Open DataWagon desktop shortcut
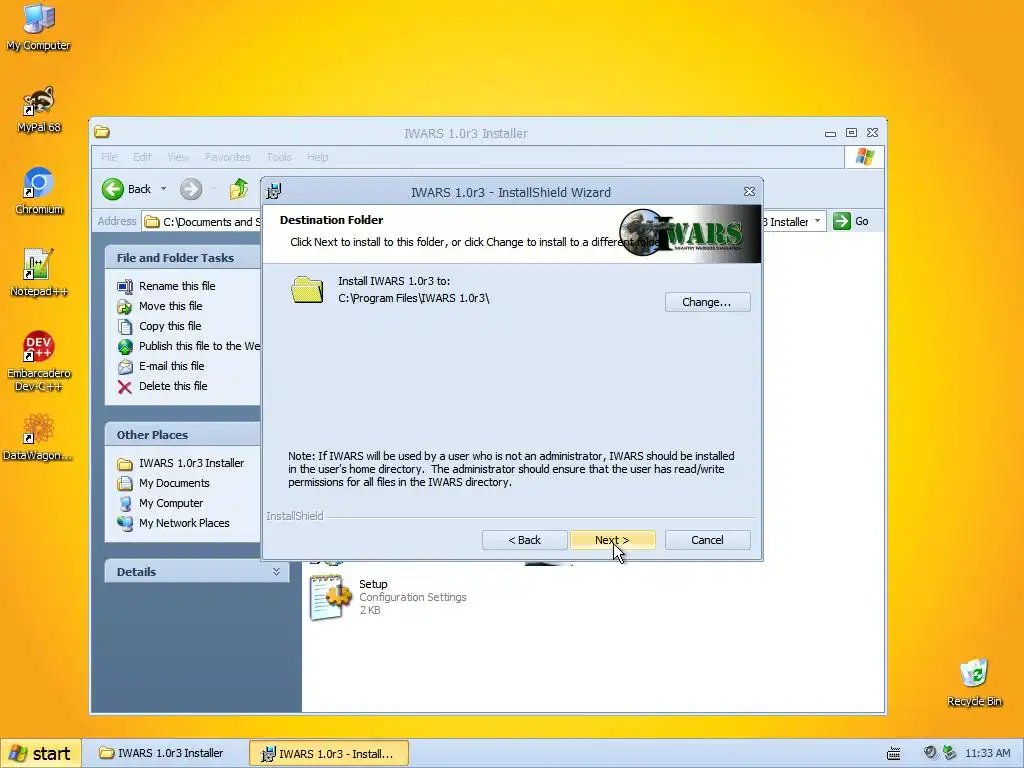The image size is (1024, 768). coord(37,437)
